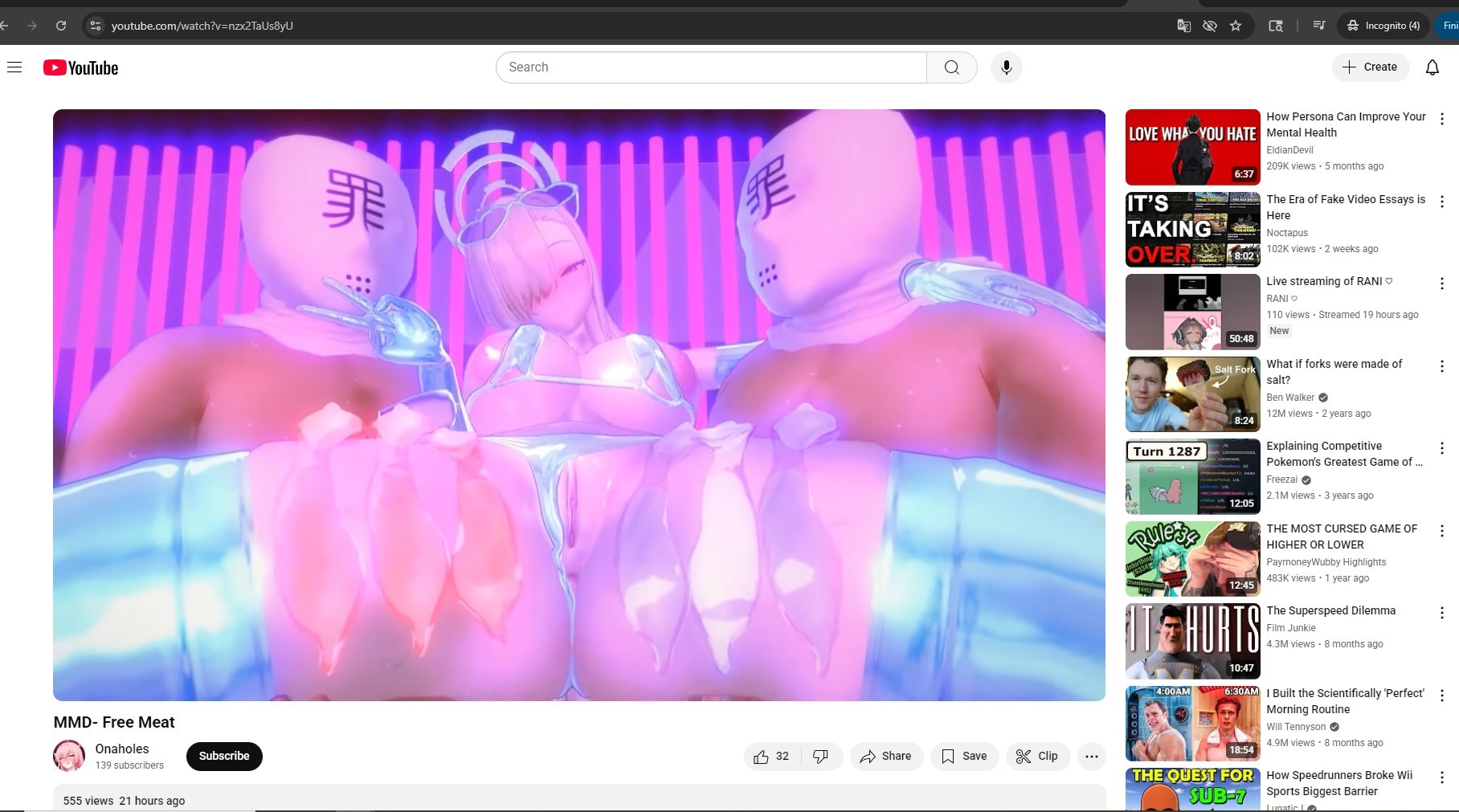
Task: Open the more actions ellipsis under the video
Action: pyautogui.click(x=1091, y=757)
